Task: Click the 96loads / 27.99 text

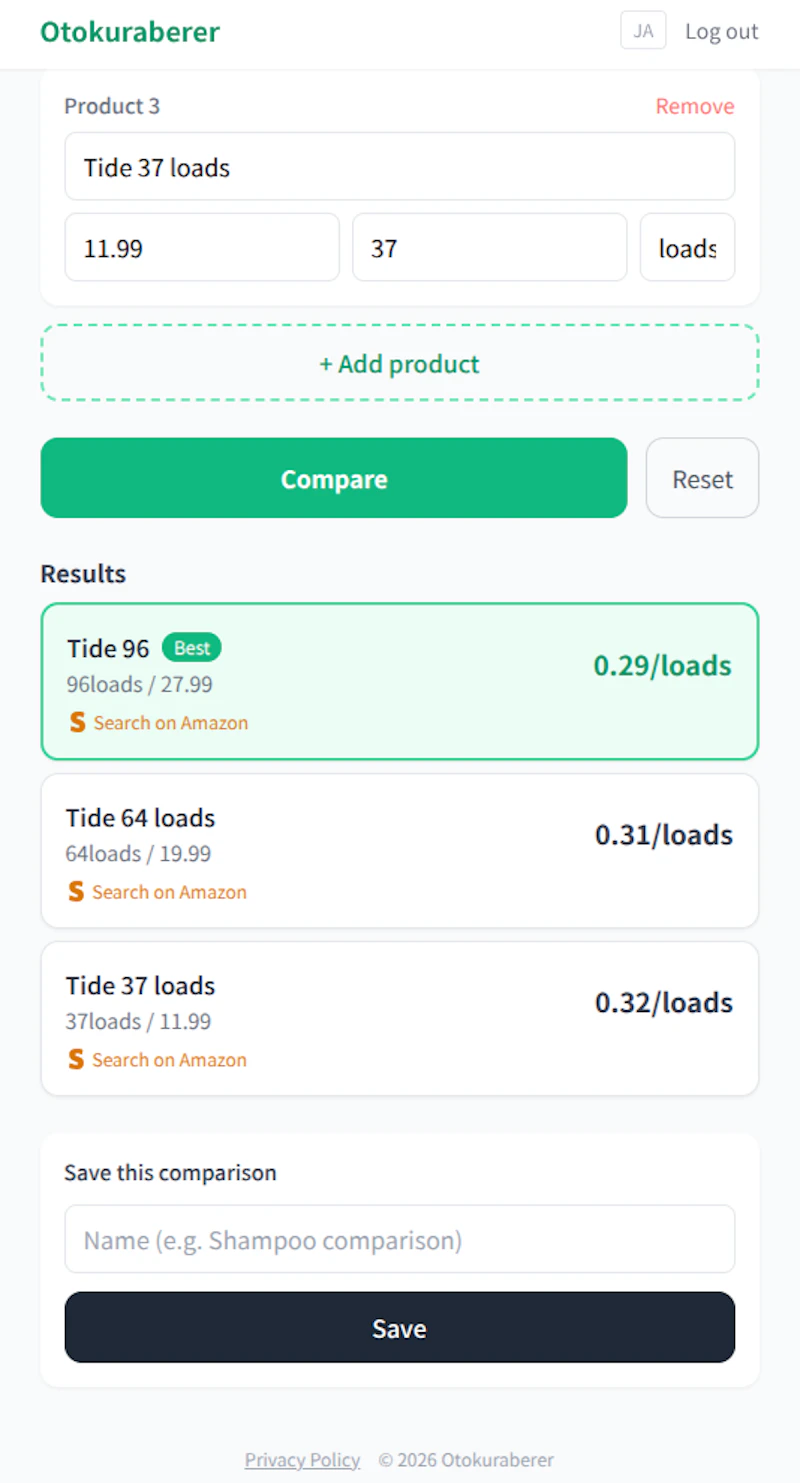Action: [140, 685]
